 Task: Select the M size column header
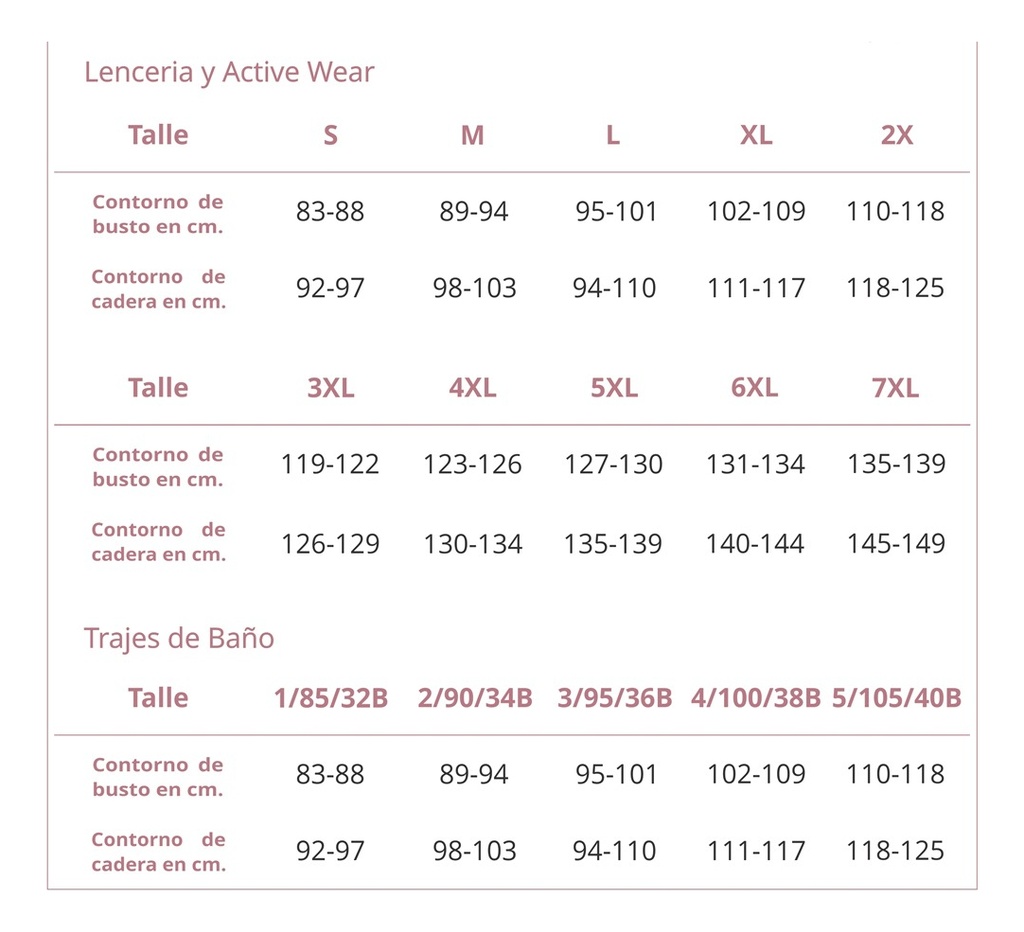(472, 135)
